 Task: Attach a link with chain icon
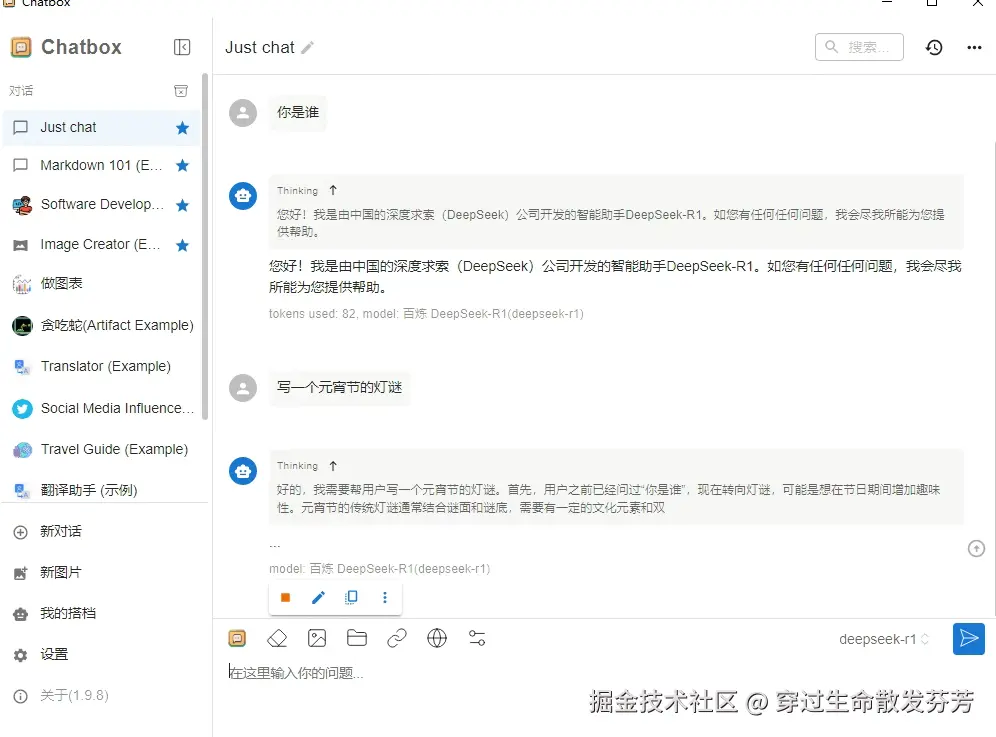[397, 638]
